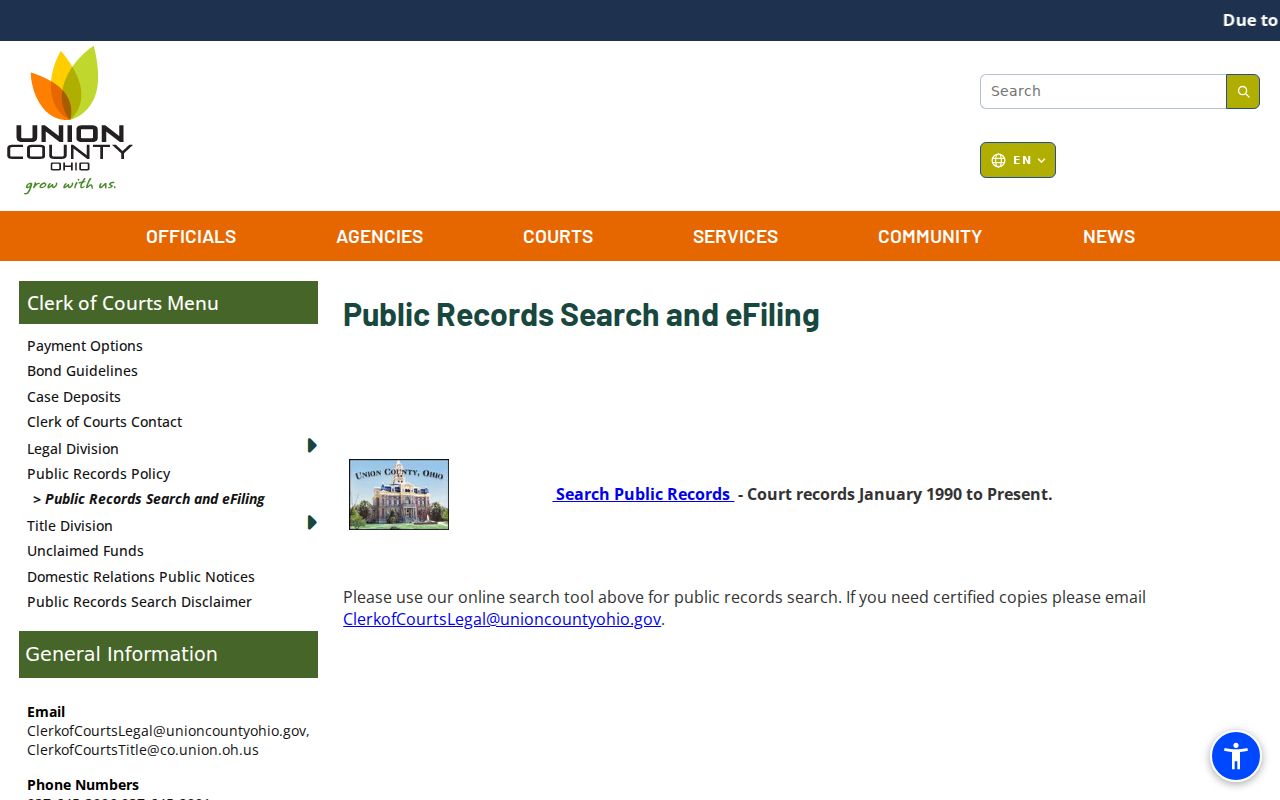Open the accessibility widget icon
The image size is (1280, 800).
pos(1236,756)
